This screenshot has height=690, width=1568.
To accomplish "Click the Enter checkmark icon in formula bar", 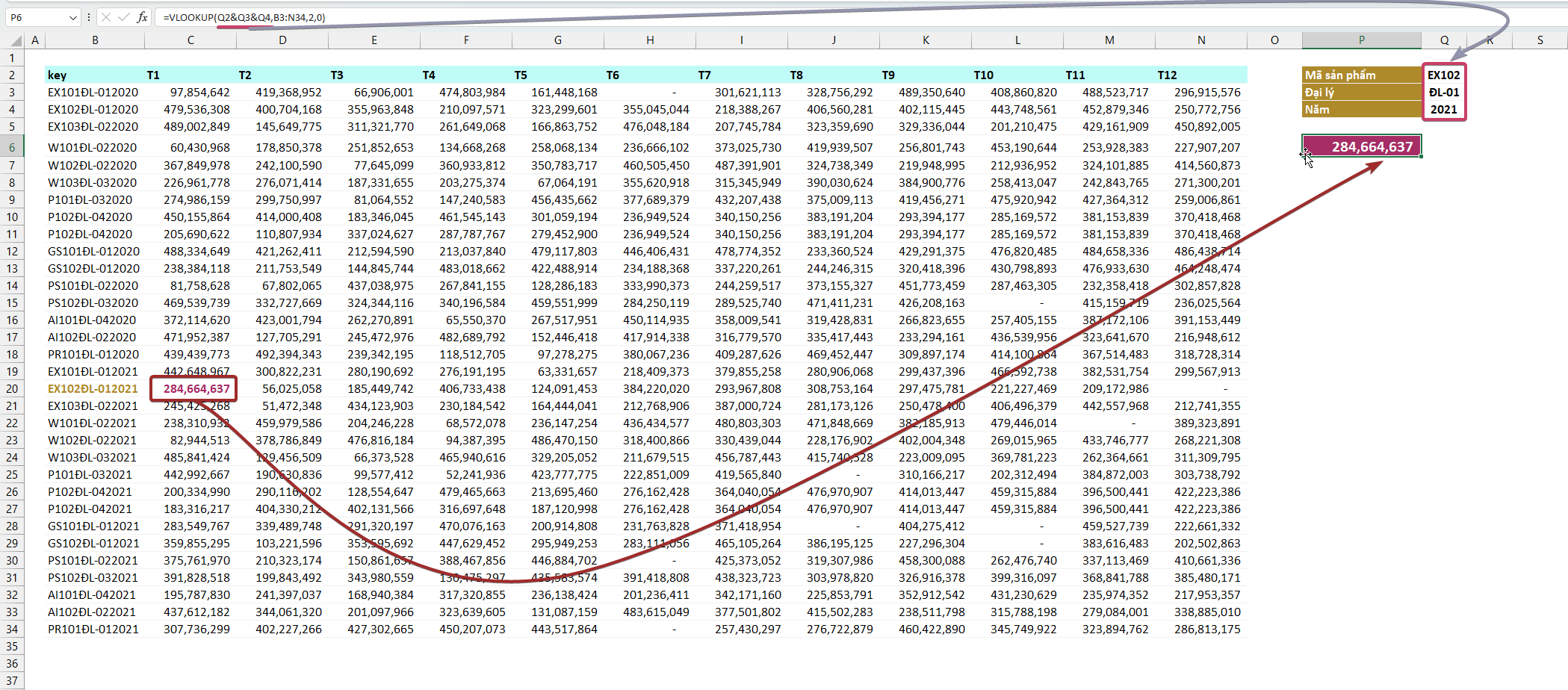I will pos(123,17).
